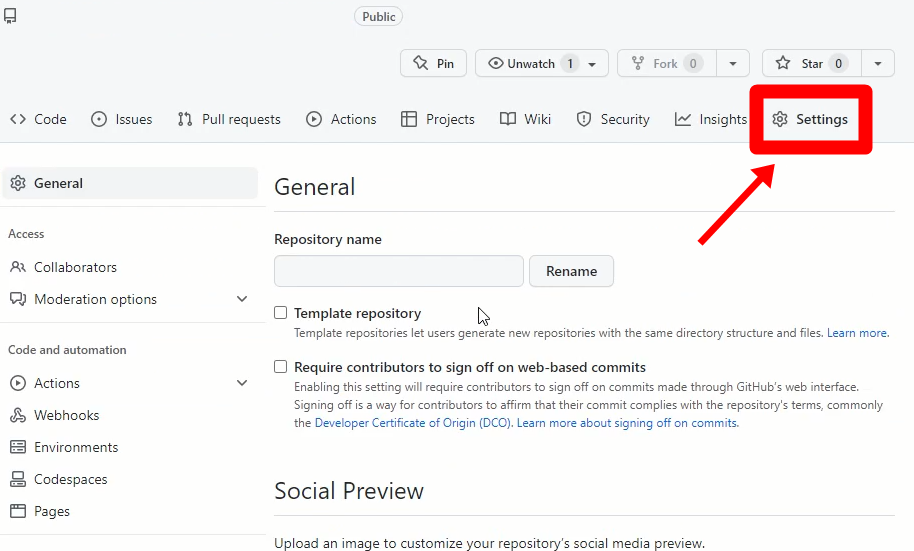Click the star icon in Star button
The width and height of the screenshot is (914, 551).
click(x=783, y=63)
